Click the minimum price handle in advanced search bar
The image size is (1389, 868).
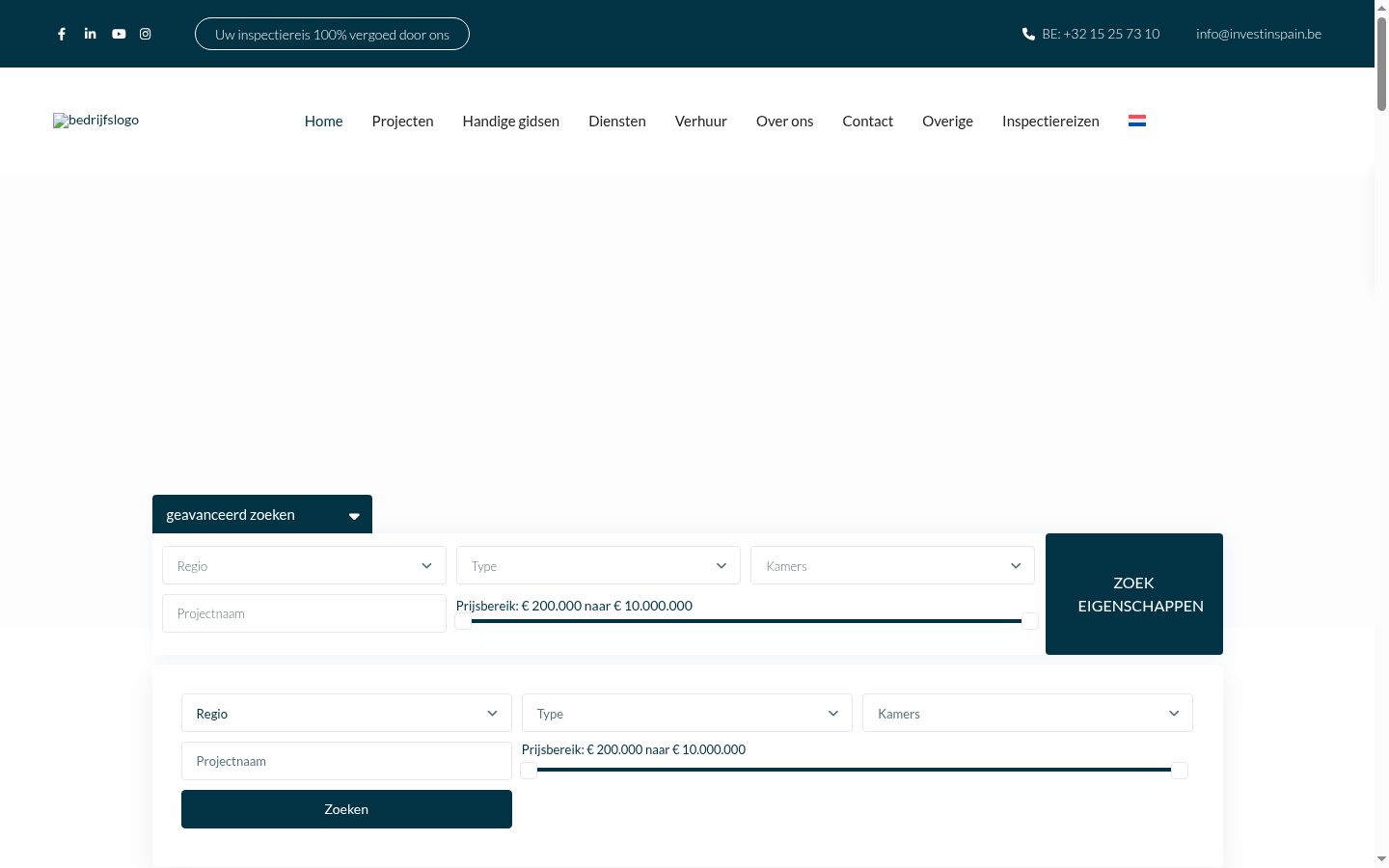464,621
